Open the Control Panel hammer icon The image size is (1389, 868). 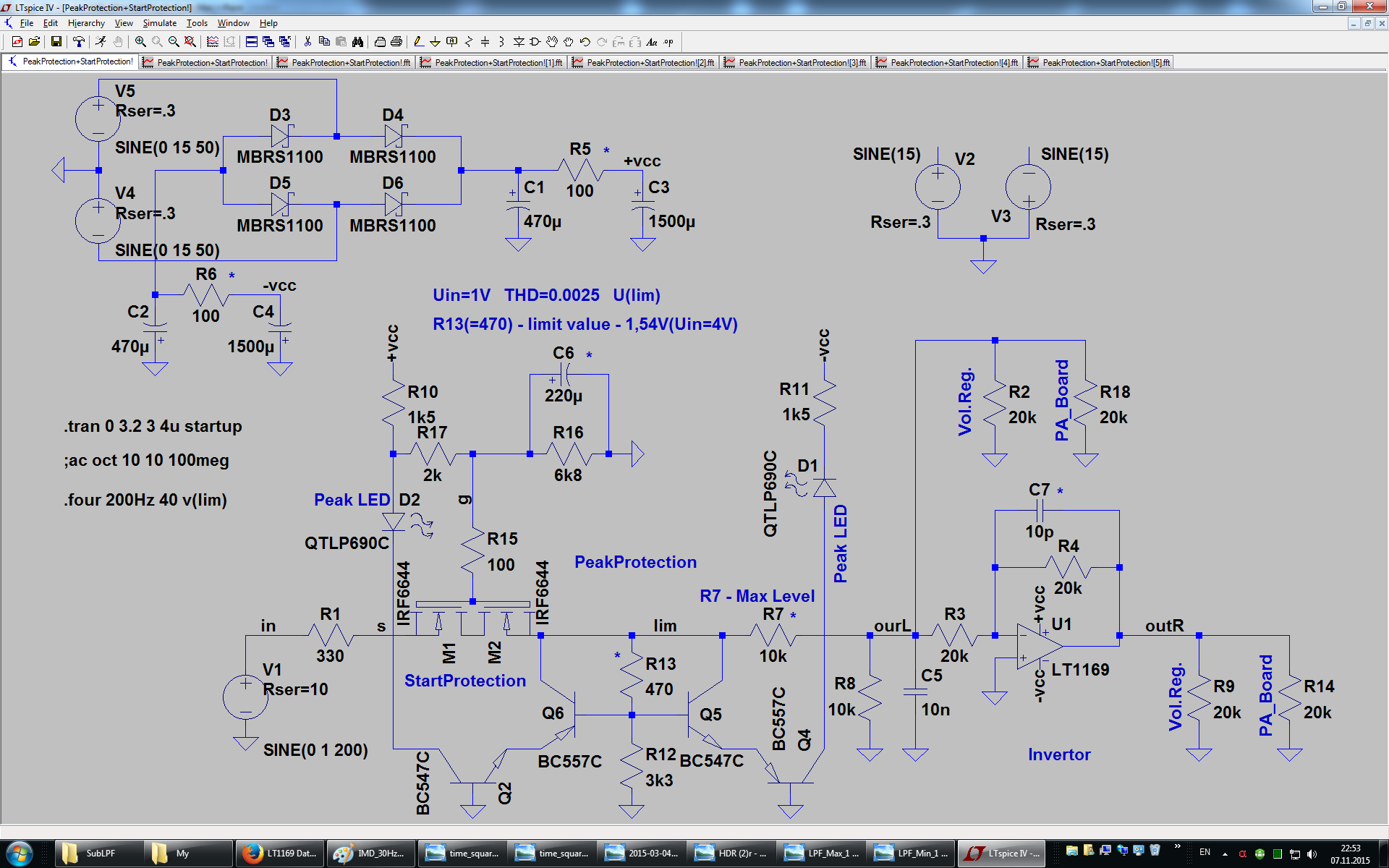tap(79, 42)
